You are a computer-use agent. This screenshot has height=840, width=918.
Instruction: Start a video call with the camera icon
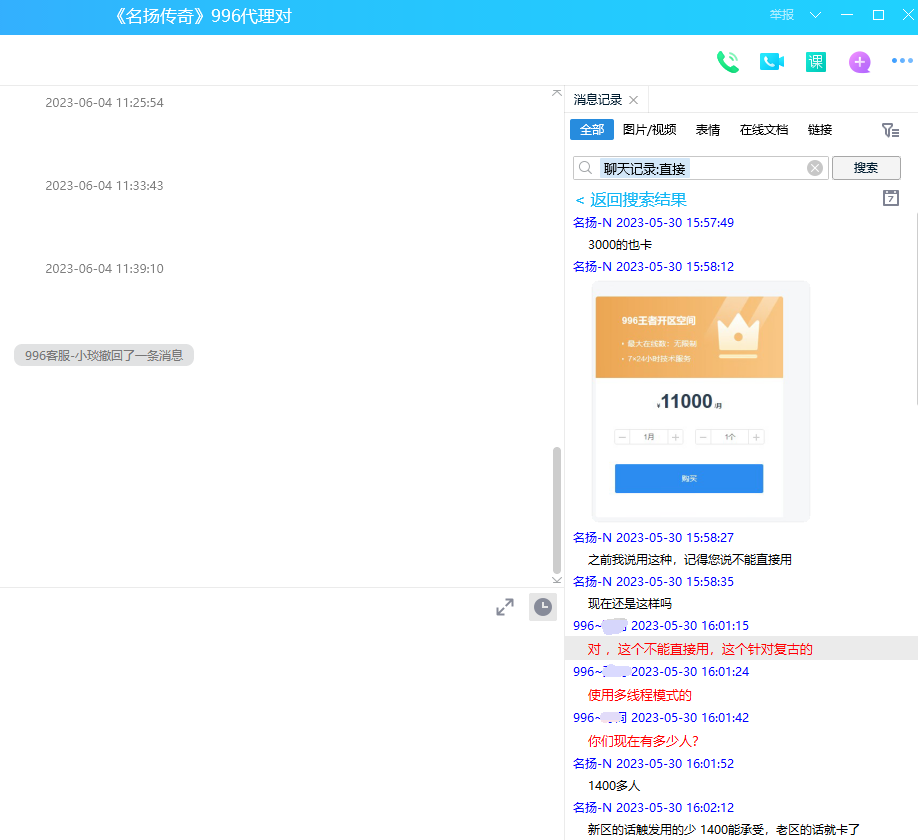click(772, 61)
